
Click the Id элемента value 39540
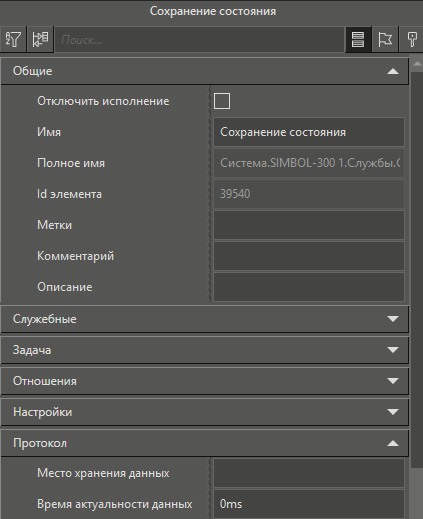click(x=309, y=194)
